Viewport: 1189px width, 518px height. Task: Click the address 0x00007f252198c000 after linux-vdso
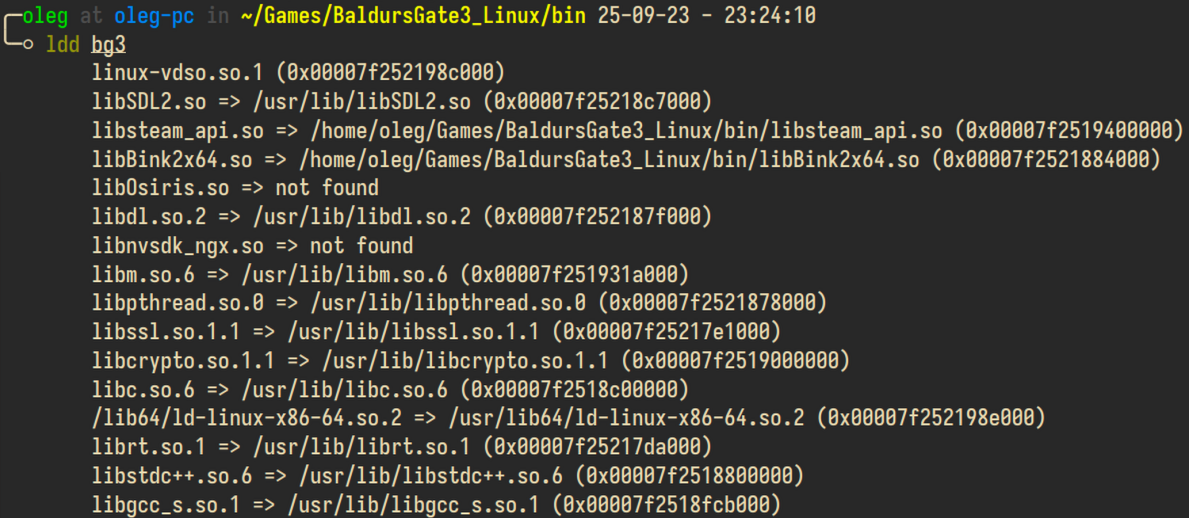[x=391, y=74]
